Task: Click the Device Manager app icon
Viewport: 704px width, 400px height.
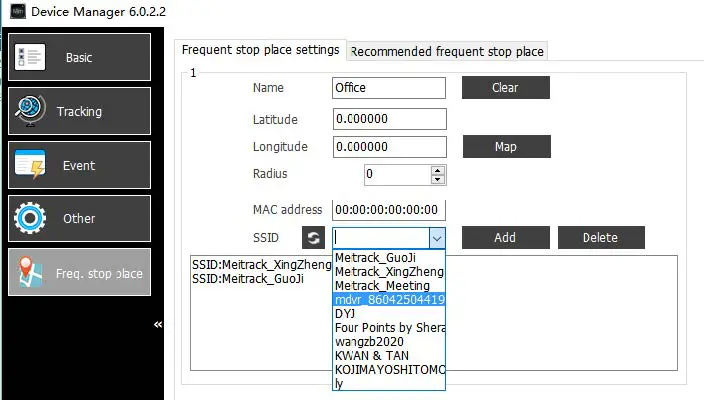Action: click(18, 11)
